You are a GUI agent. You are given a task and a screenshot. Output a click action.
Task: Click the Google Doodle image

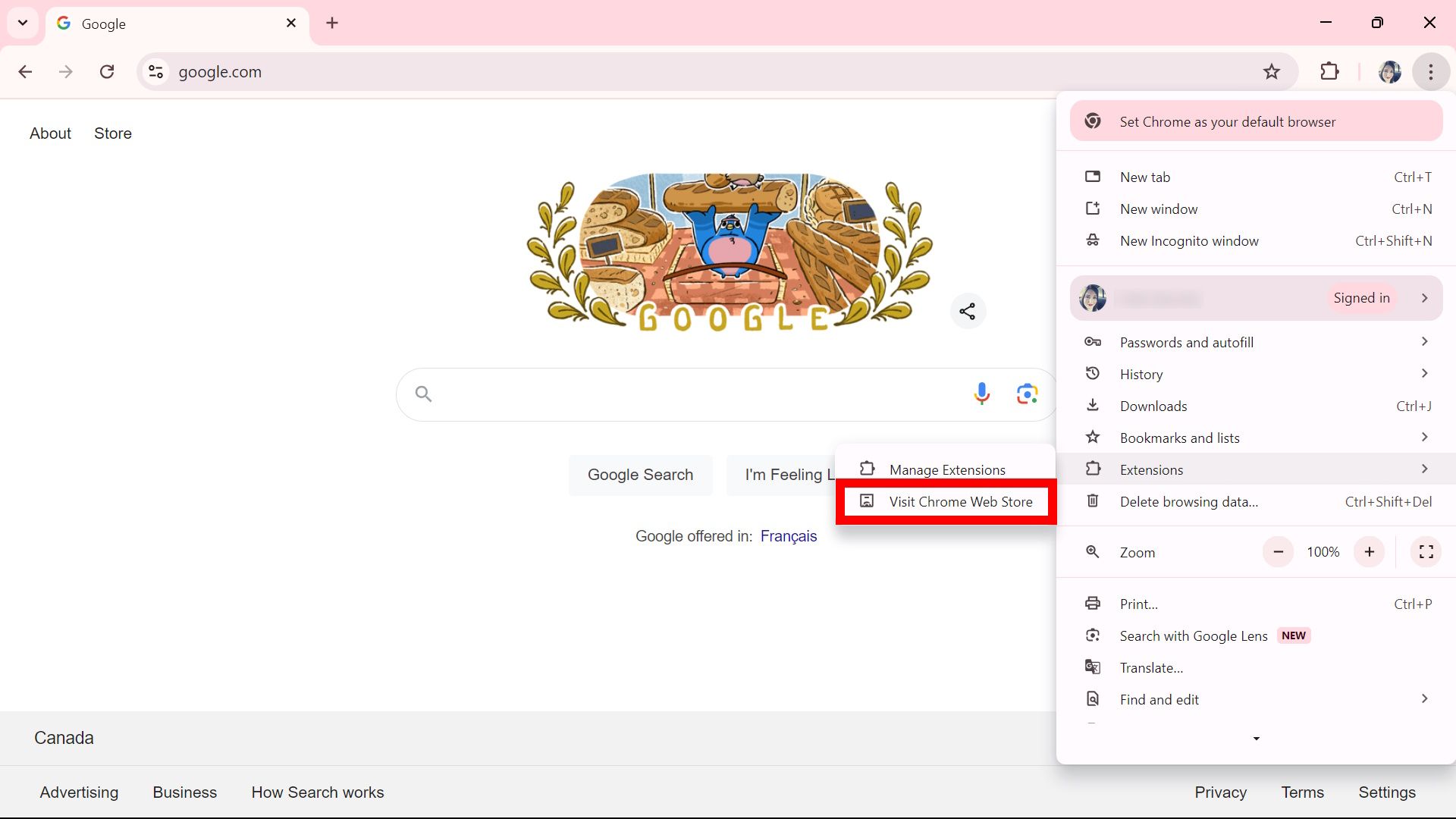pyautogui.click(x=730, y=253)
